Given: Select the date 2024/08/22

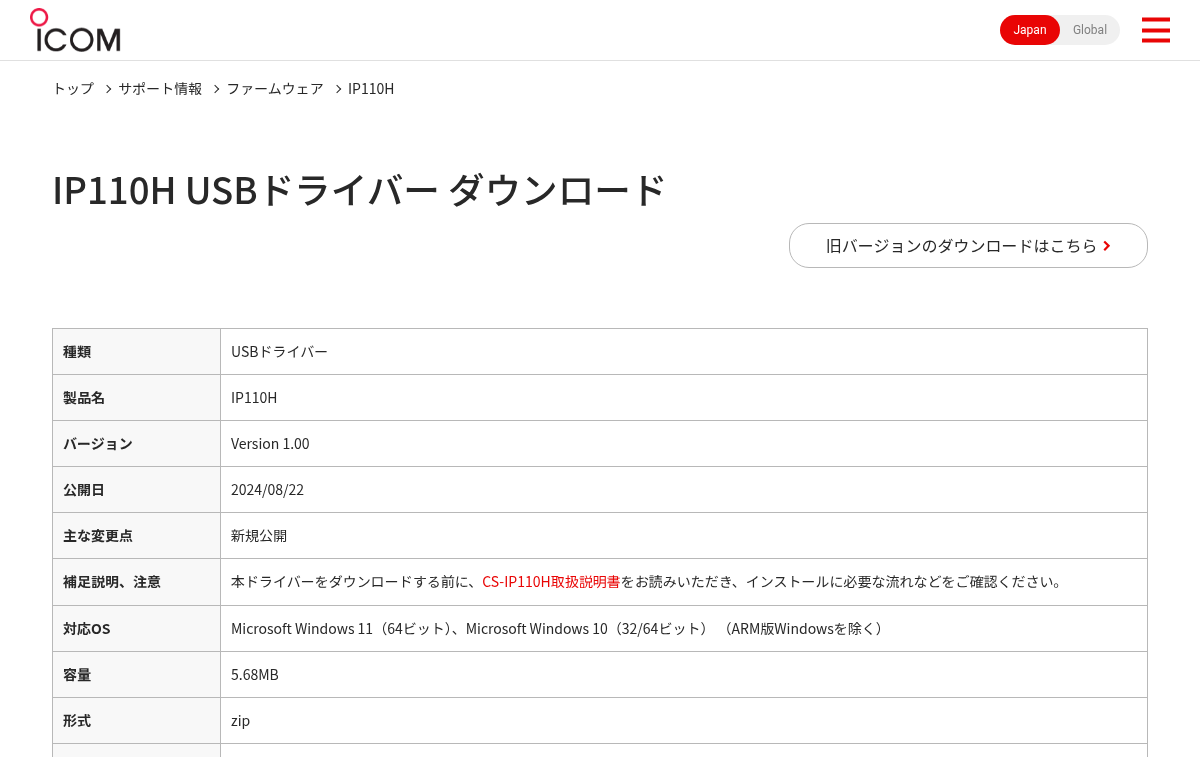Looking at the screenshot, I should [267, 490].
